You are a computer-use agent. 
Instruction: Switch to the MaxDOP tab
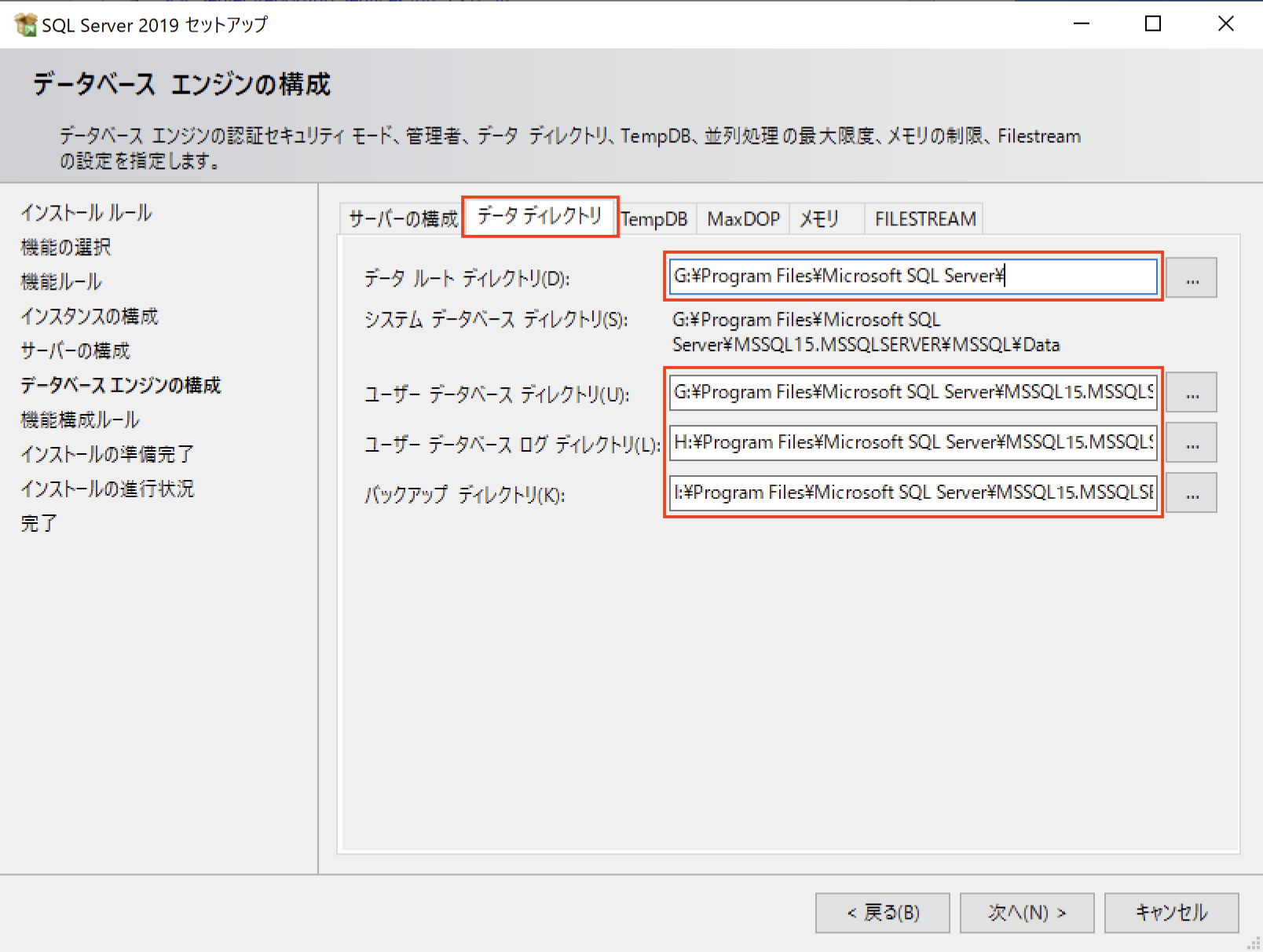[741, 218]
